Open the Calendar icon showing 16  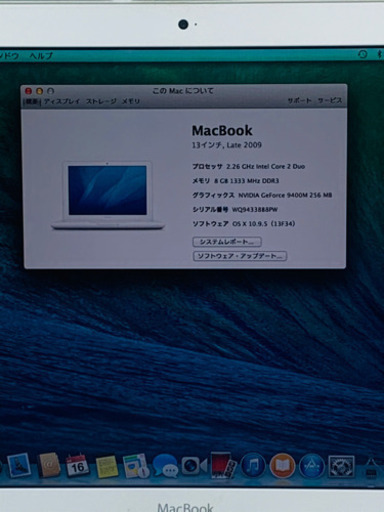click(77, 465)
